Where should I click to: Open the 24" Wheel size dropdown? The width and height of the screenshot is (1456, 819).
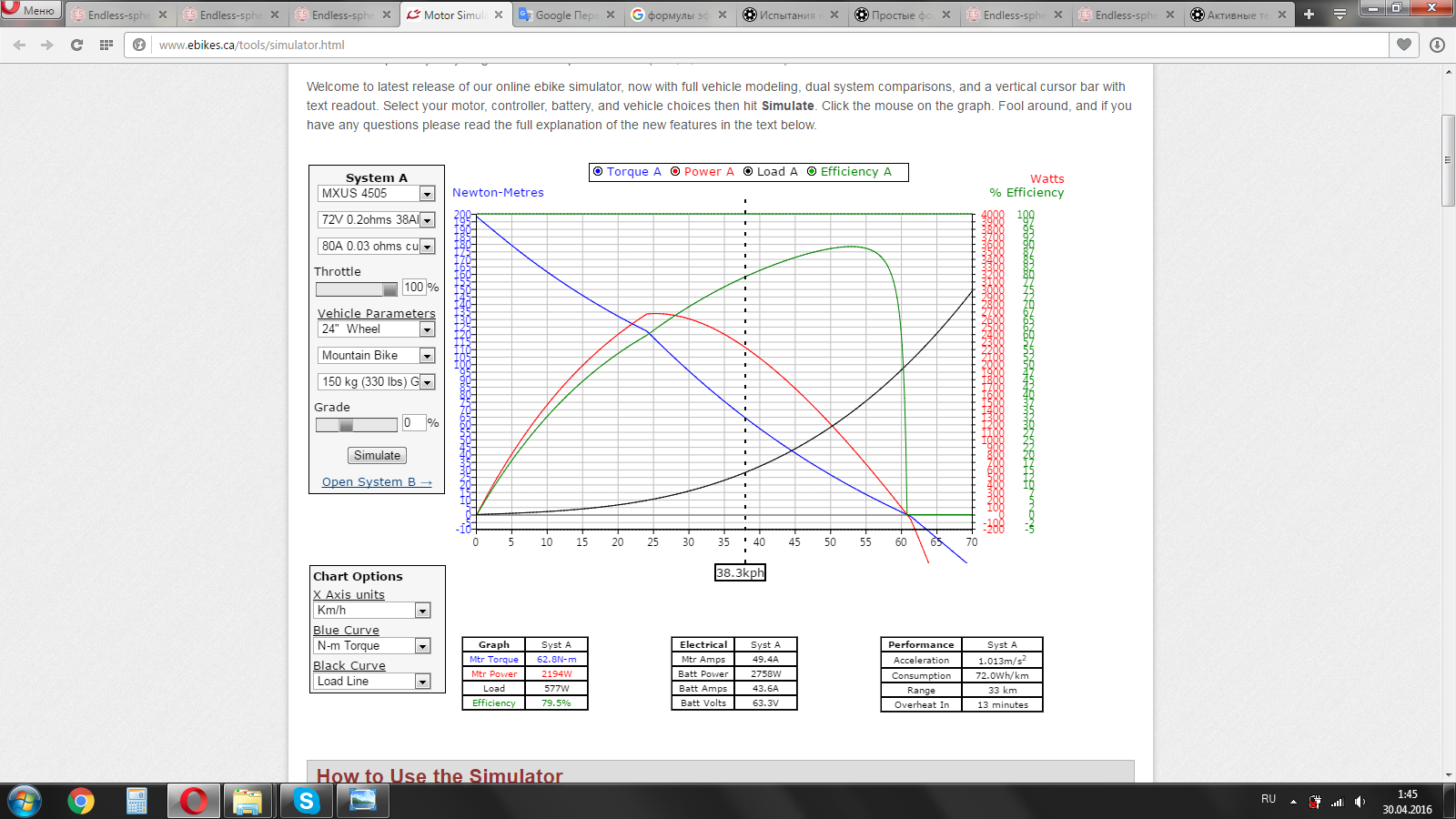pos(427,329)
